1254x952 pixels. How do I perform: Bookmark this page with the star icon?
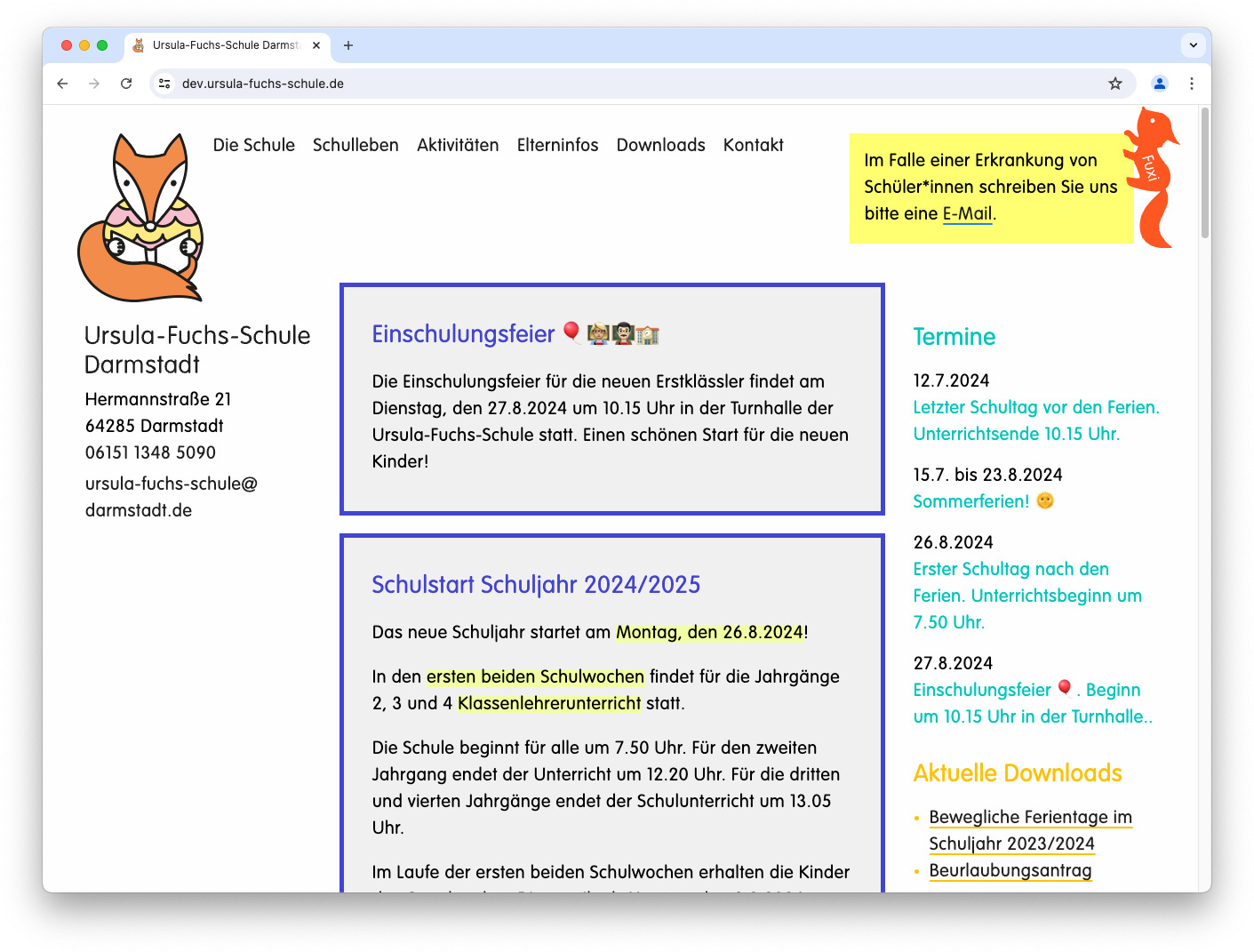1114,84
